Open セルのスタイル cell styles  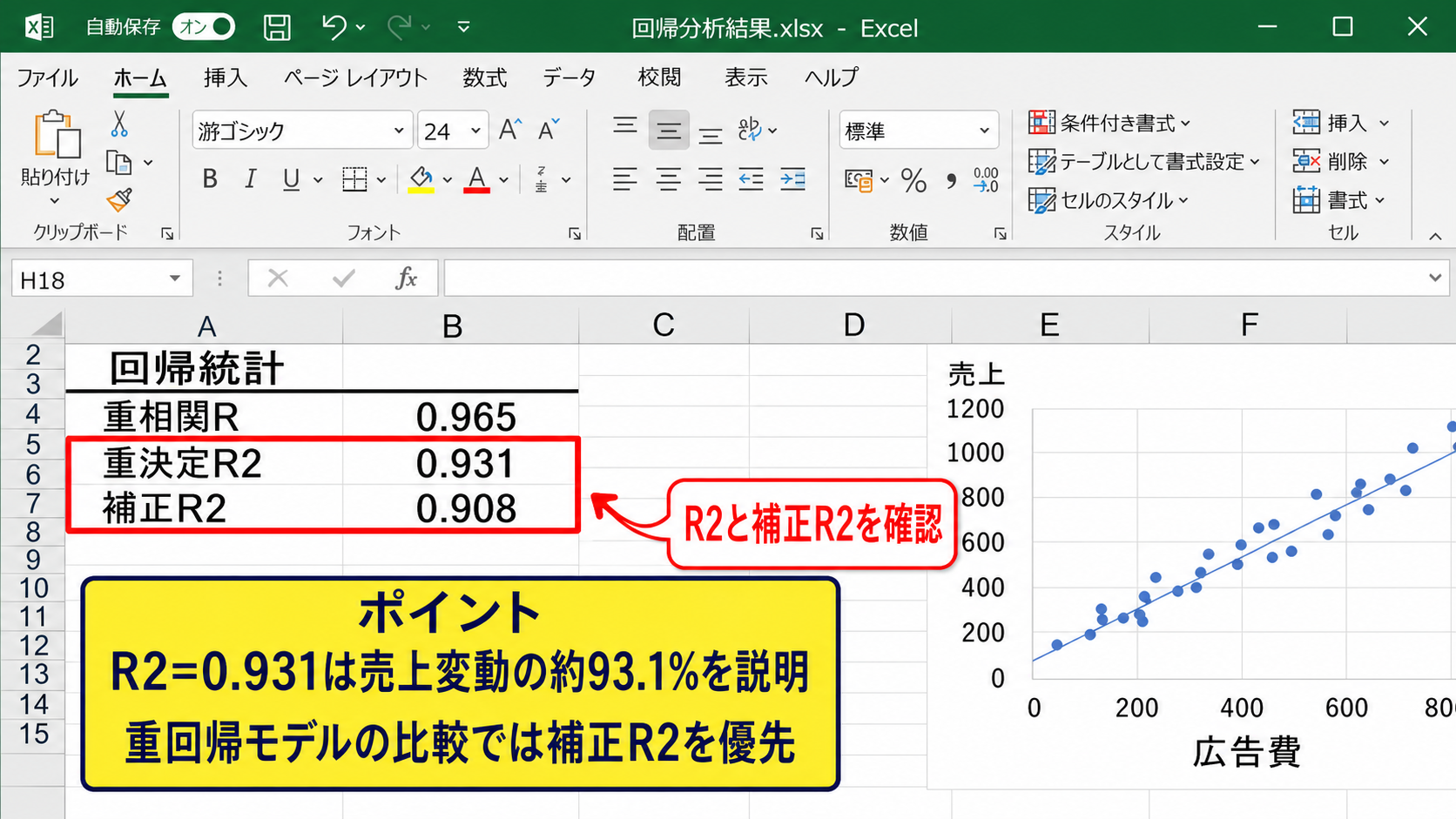point(1108,200)
